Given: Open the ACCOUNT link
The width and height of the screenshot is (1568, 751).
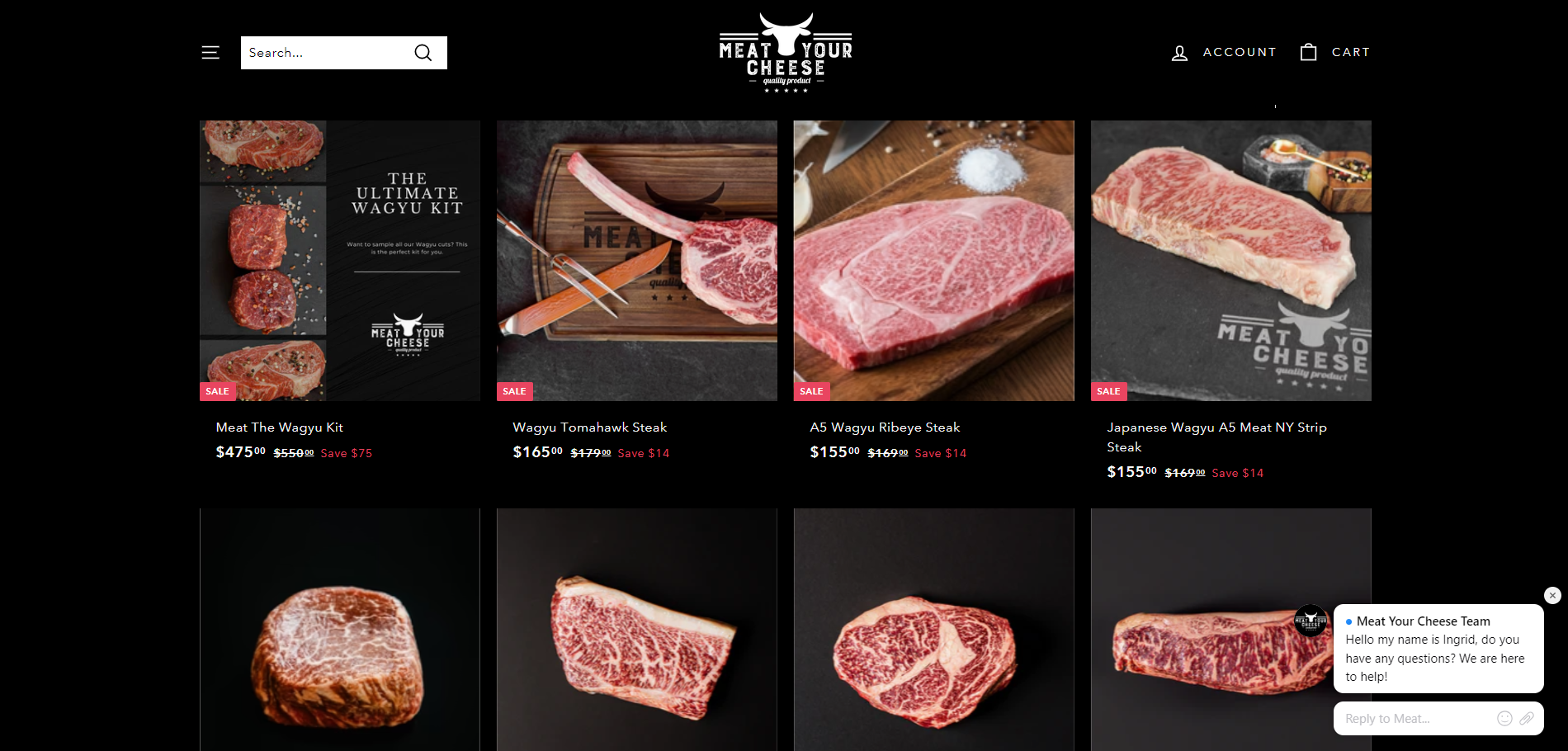Looking at the screenshot, I should [1240, 52].
